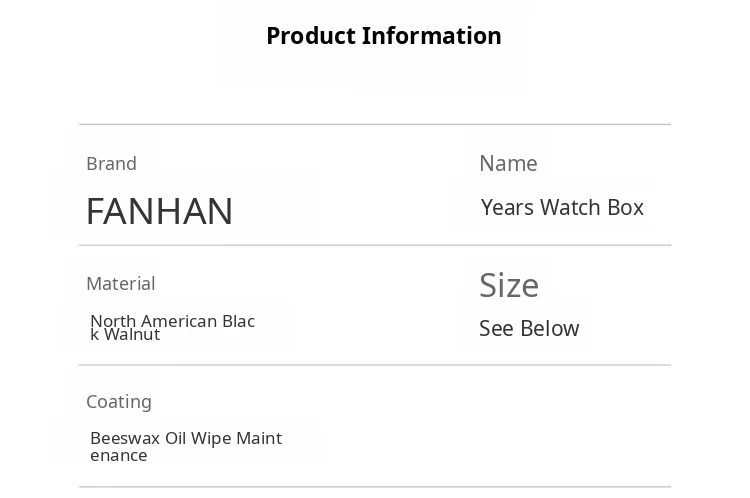Click the Beeswax Oil Wipe Maintenance value
This screenshot has height=498, width=750.
[186, 446]
